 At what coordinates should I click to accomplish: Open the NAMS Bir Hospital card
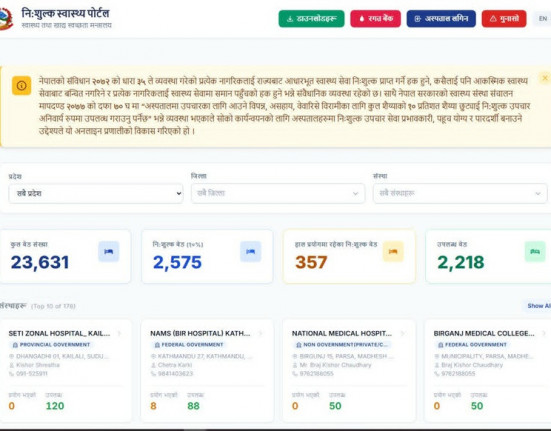[x=207, y=371]
